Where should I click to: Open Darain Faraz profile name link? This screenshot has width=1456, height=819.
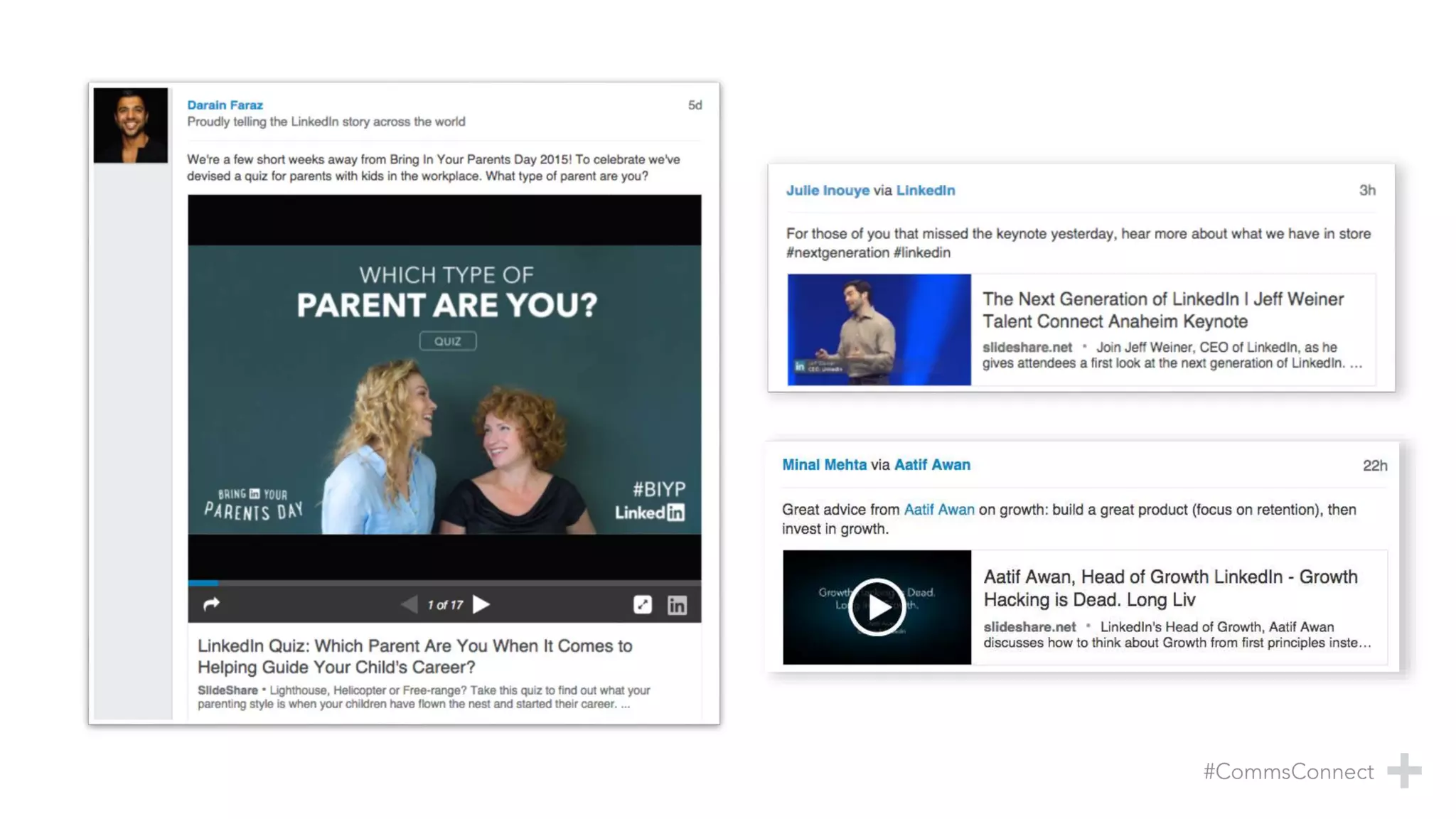pos(225,105)
